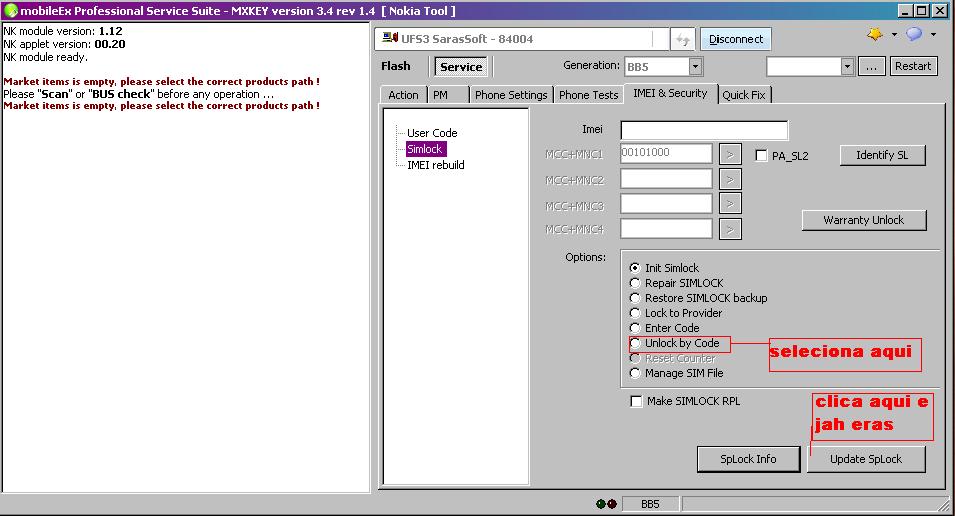This screenshot has height=516, width=955.
Task: Select the Repair SIMLOCK option
Action: click(x=635, y=283)
